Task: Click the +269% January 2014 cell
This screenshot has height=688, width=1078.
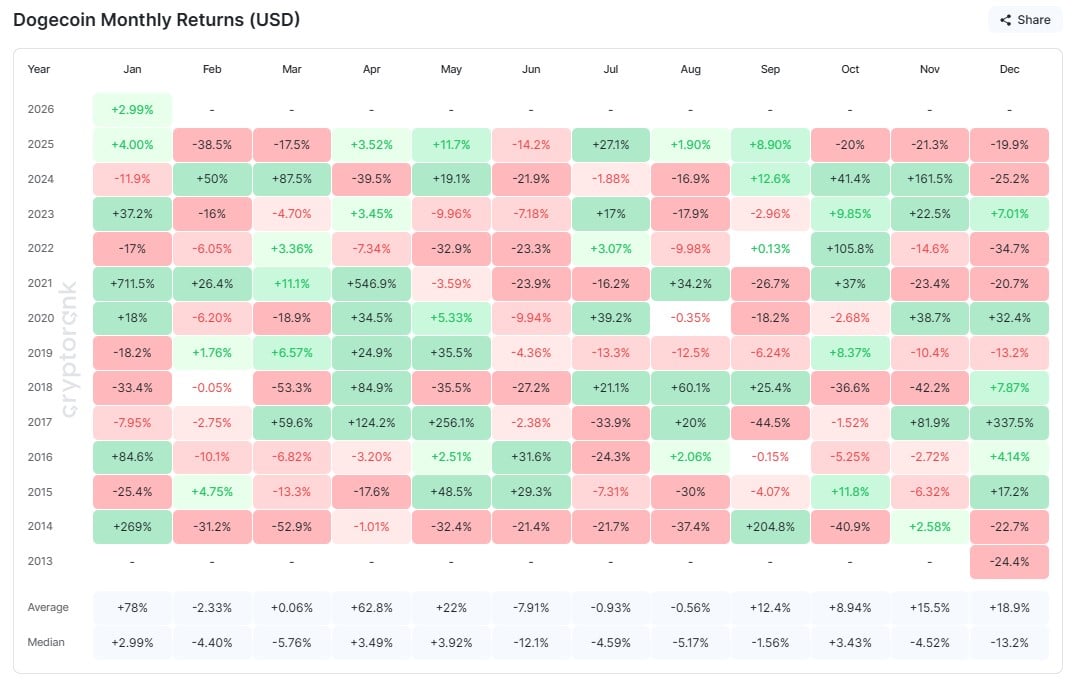Action: [x=132, y=526]
